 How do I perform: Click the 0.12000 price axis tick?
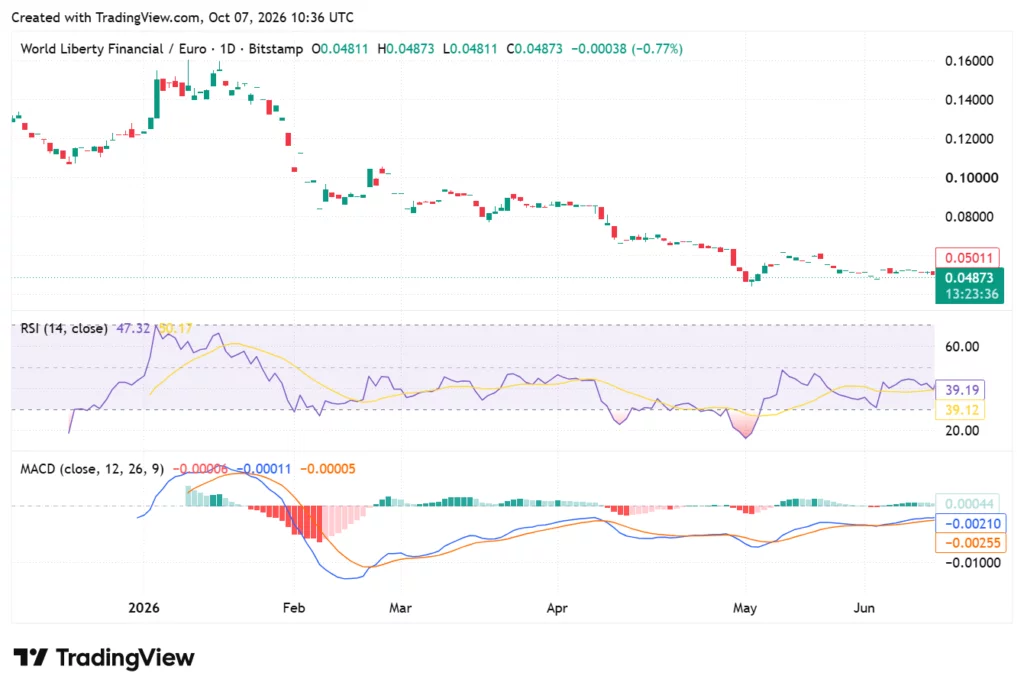click(969, 138)
